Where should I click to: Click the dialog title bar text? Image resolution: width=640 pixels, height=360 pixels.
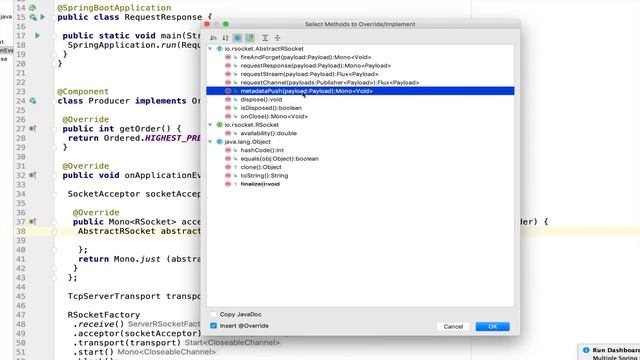360,24
